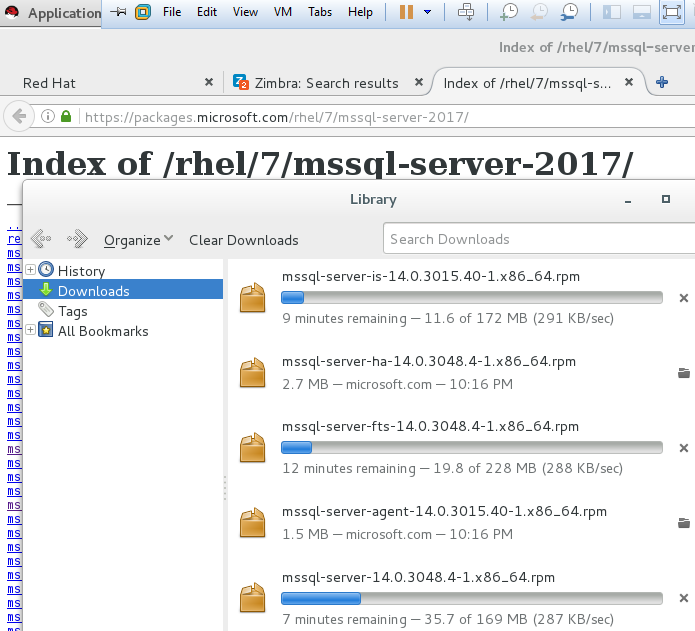
Task: Click Clear Downloads
Action: click(244, 240)
